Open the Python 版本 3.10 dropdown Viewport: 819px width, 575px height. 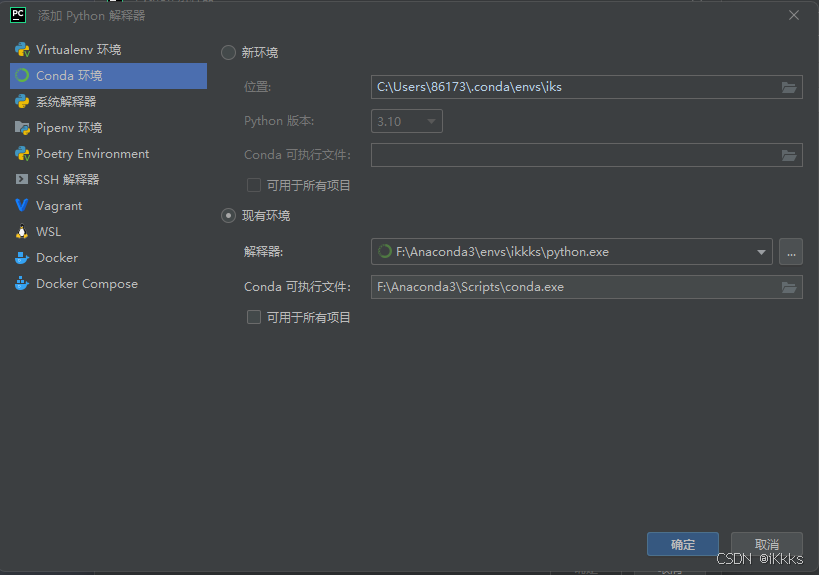click(407, 121)
